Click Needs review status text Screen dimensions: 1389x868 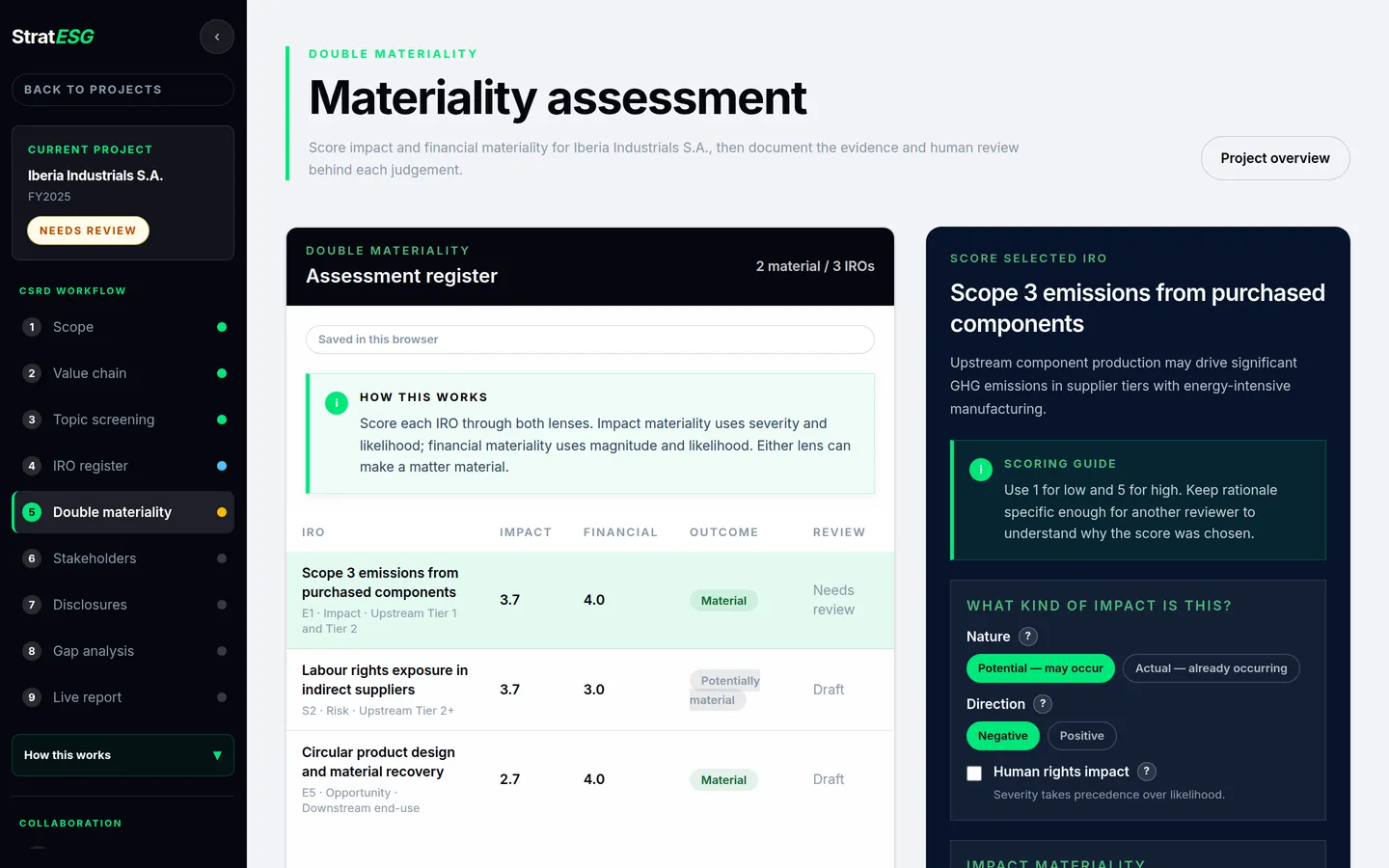pos(833,600)
